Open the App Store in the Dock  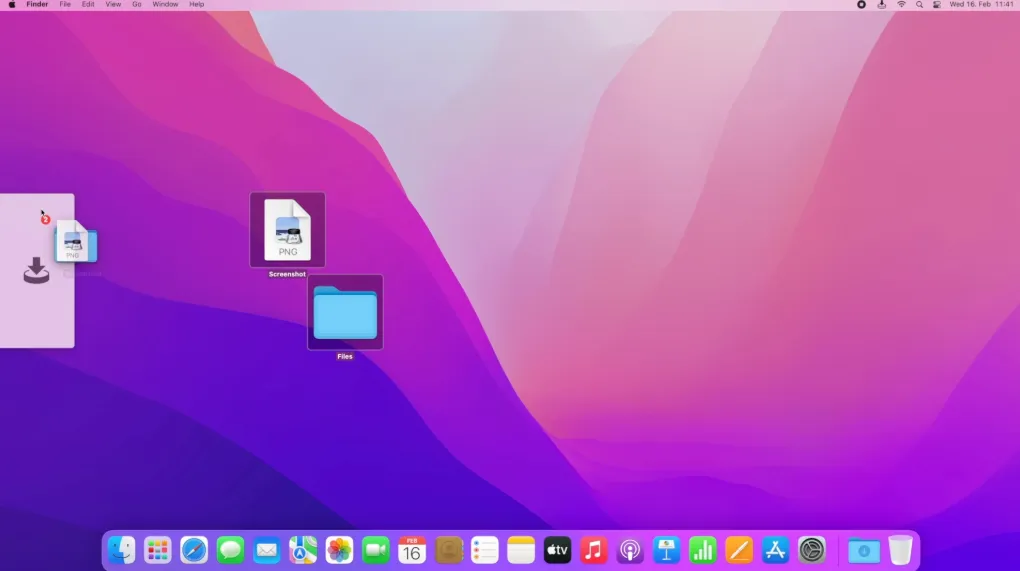775,550
